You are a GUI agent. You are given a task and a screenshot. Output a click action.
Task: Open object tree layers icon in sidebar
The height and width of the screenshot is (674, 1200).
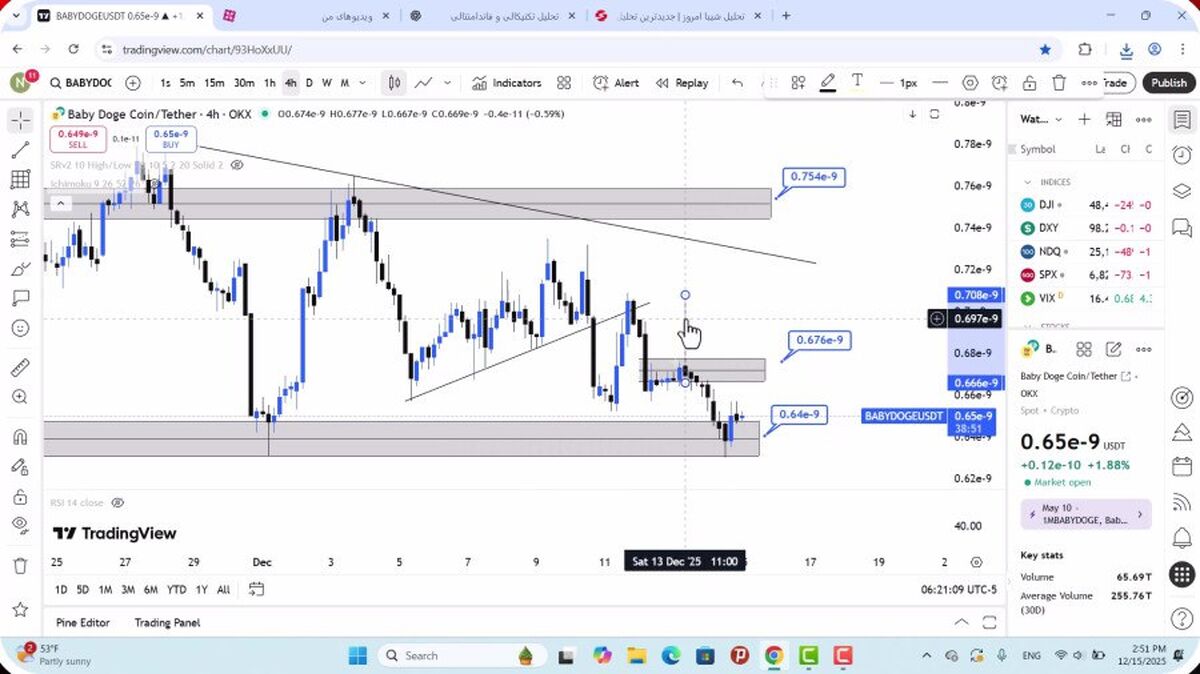coord(1182,190)
